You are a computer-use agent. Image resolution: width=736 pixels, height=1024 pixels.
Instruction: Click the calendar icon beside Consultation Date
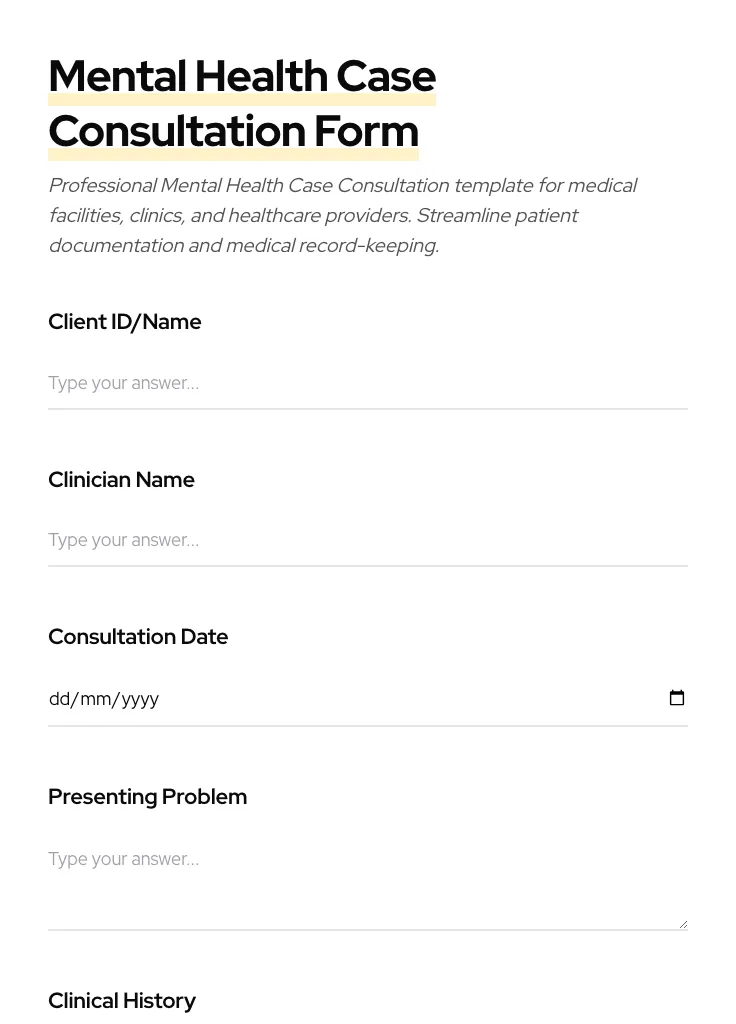pos(677,697)
